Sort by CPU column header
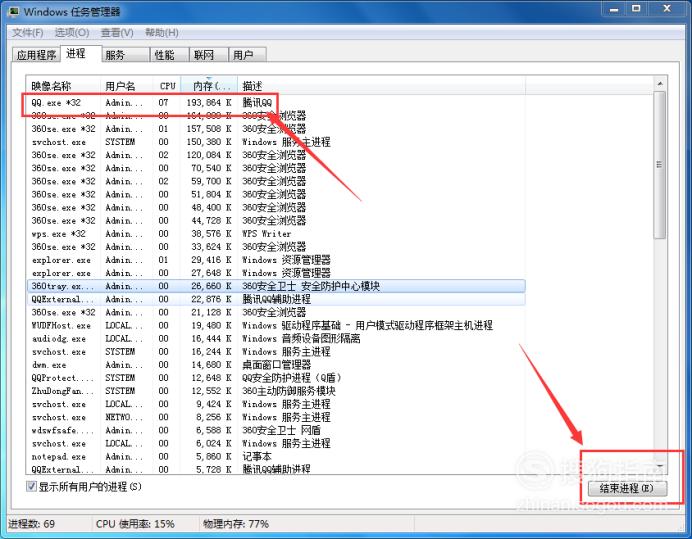Image resolution: width=692 pixels, height=539 pixels. [167, 86]
